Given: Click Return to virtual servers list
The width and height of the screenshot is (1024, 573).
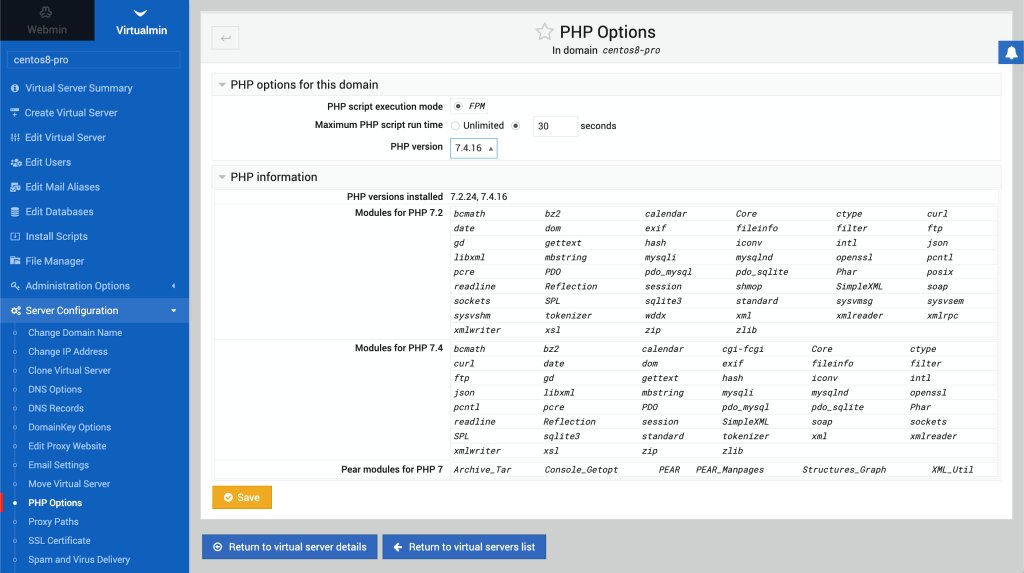Looking at the screenshot, I should 464,547.
